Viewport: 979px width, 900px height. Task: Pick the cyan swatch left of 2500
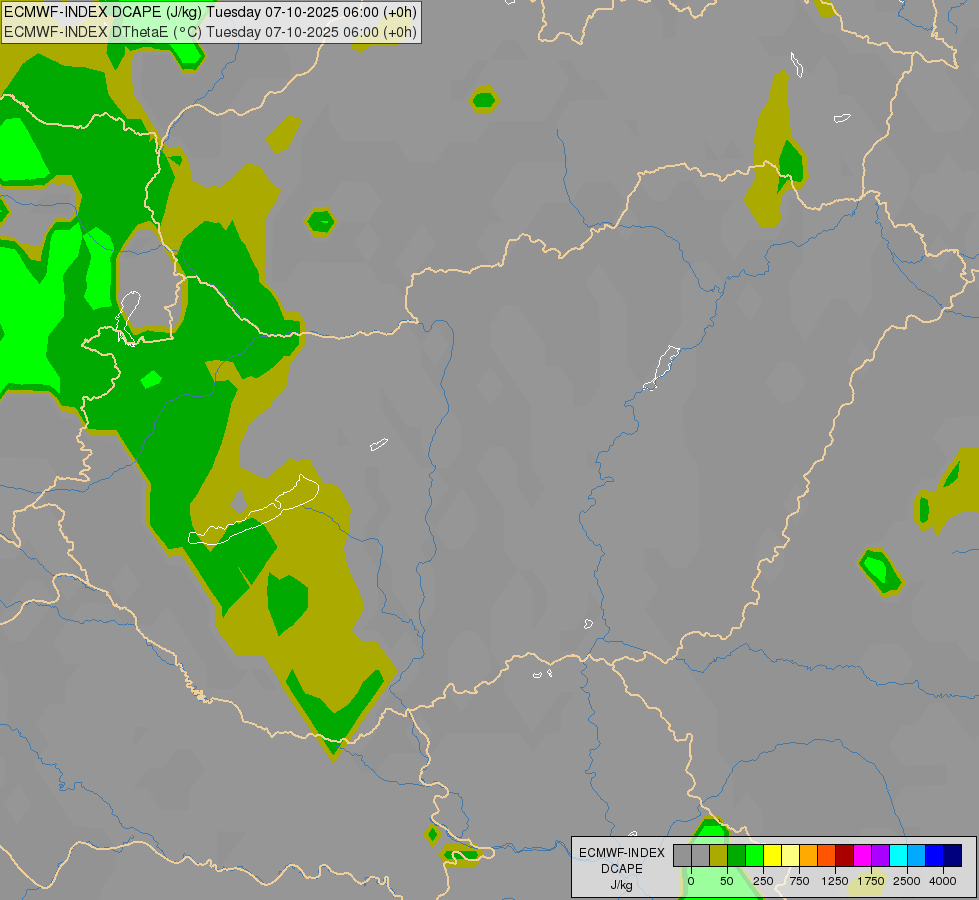click(x=899, y=856)
